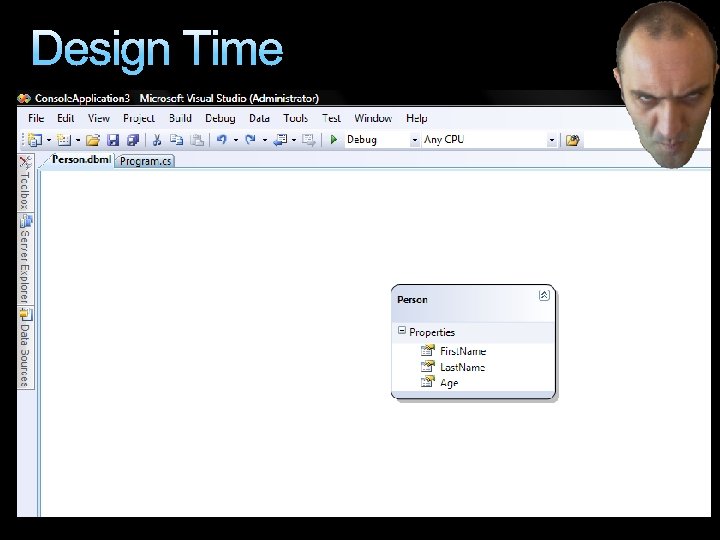Open the File menu
Viewport: 720px width, 540px height.
click(x=36, y=118)
